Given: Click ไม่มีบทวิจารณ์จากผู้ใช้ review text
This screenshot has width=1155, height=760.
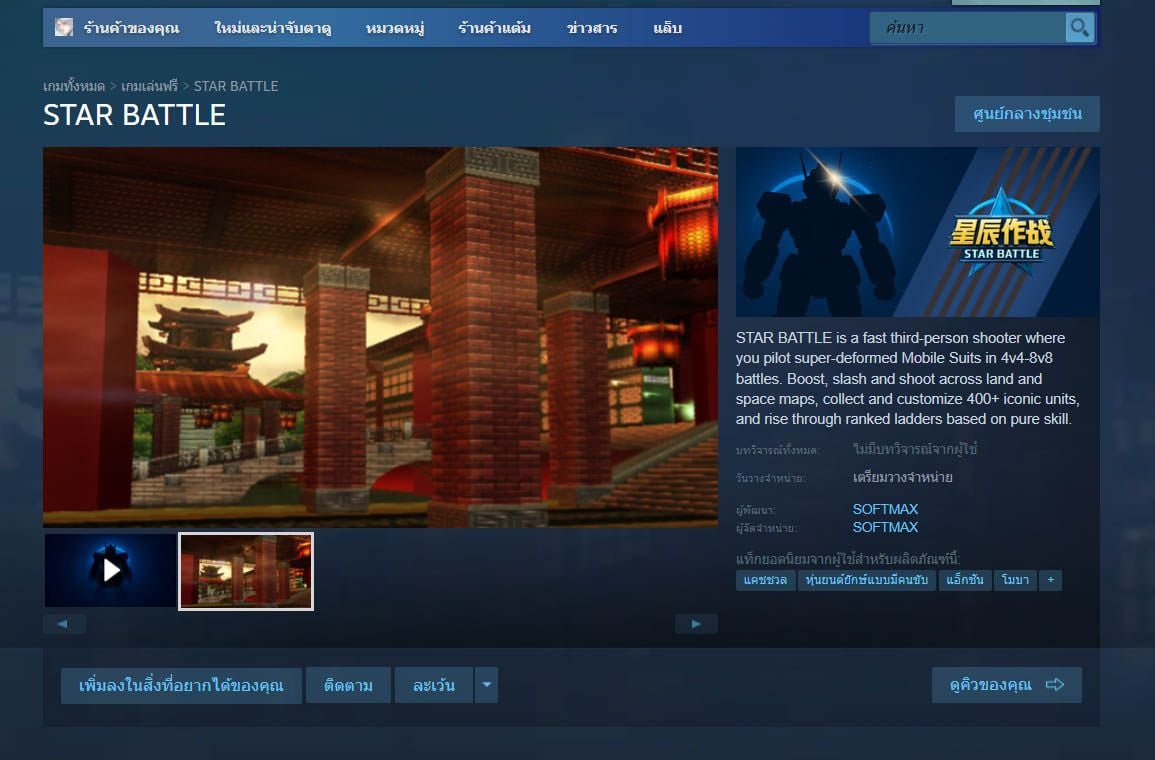Looking at the screenshot, I should tap(915, 449).
